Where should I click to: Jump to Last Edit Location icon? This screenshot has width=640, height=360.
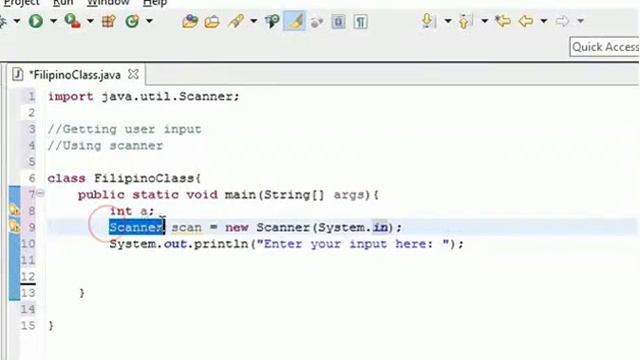click(503, 20)
